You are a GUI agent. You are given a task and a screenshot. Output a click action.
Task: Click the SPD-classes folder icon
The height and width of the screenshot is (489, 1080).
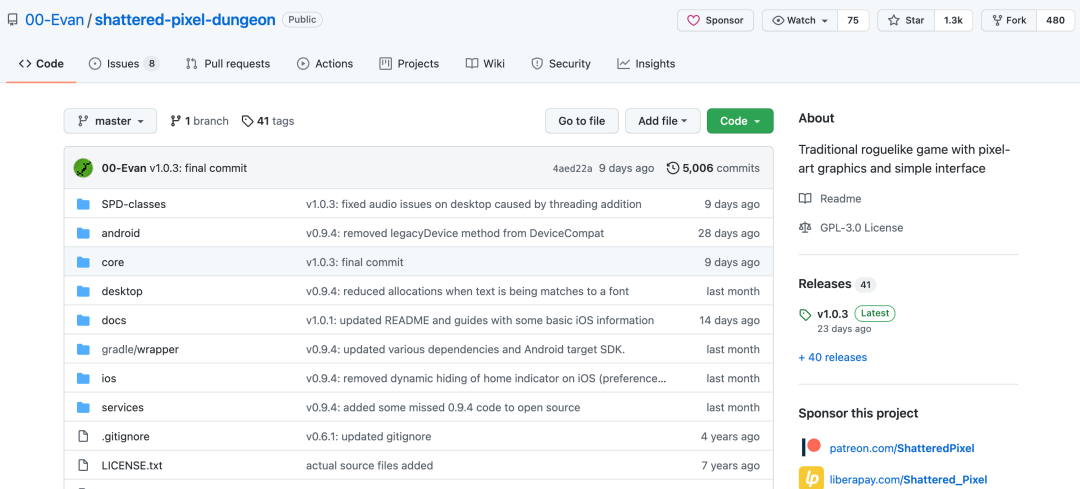(83, 204)
